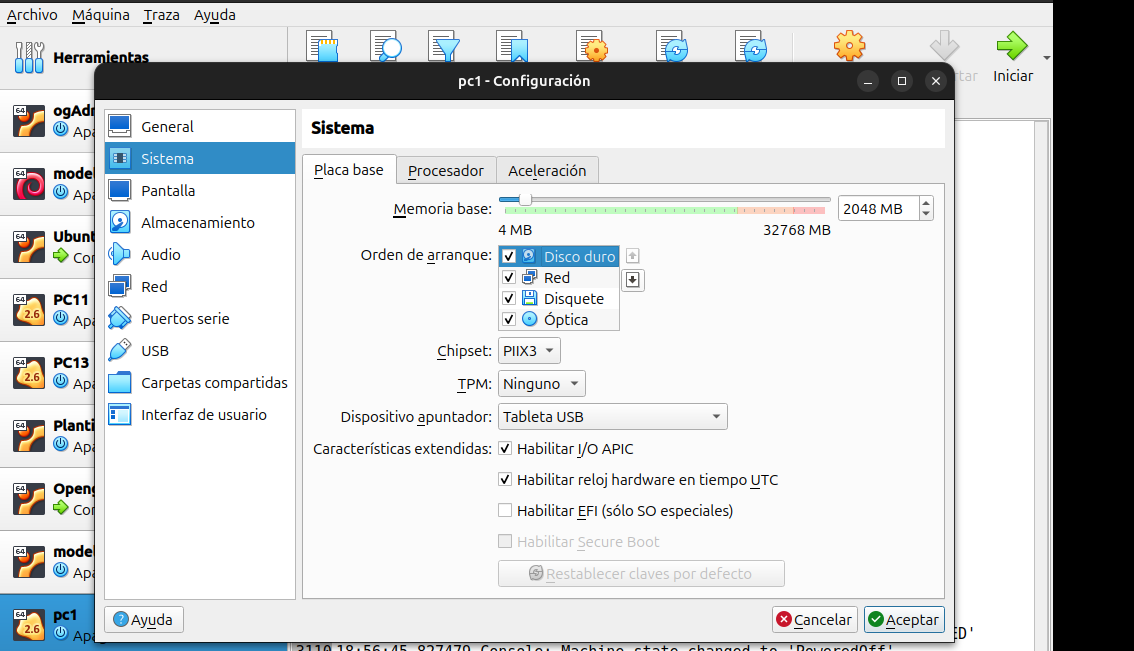Go to Carpetas compartidas settings

(213, 383)
